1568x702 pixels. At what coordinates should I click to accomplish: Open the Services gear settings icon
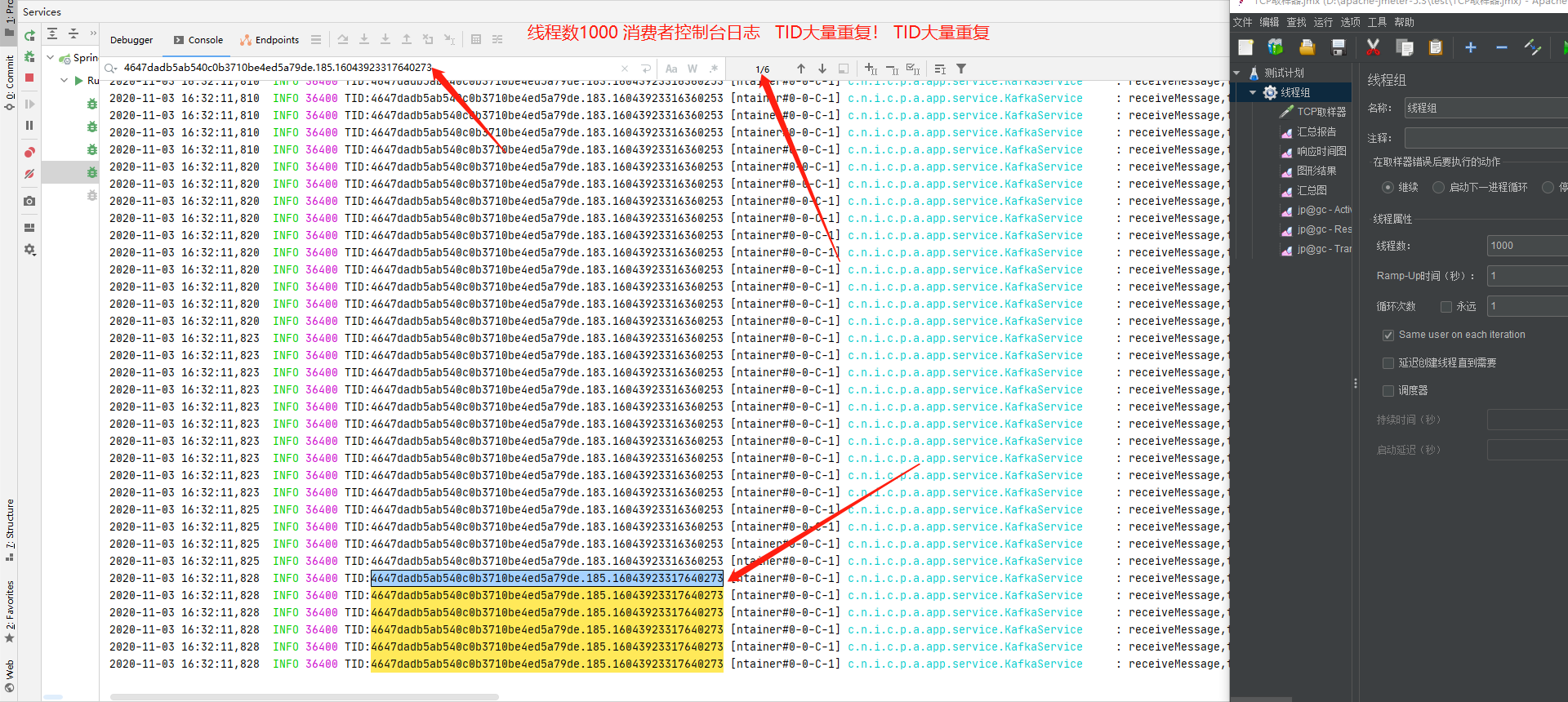pos(29,250)
